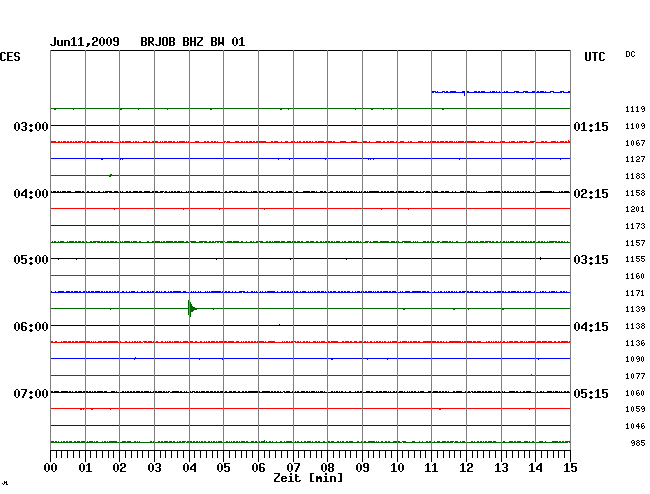Click minute tick label 02
Image resolution: width=650 pixels, height=494 pixels.
(x=119, y=468)
